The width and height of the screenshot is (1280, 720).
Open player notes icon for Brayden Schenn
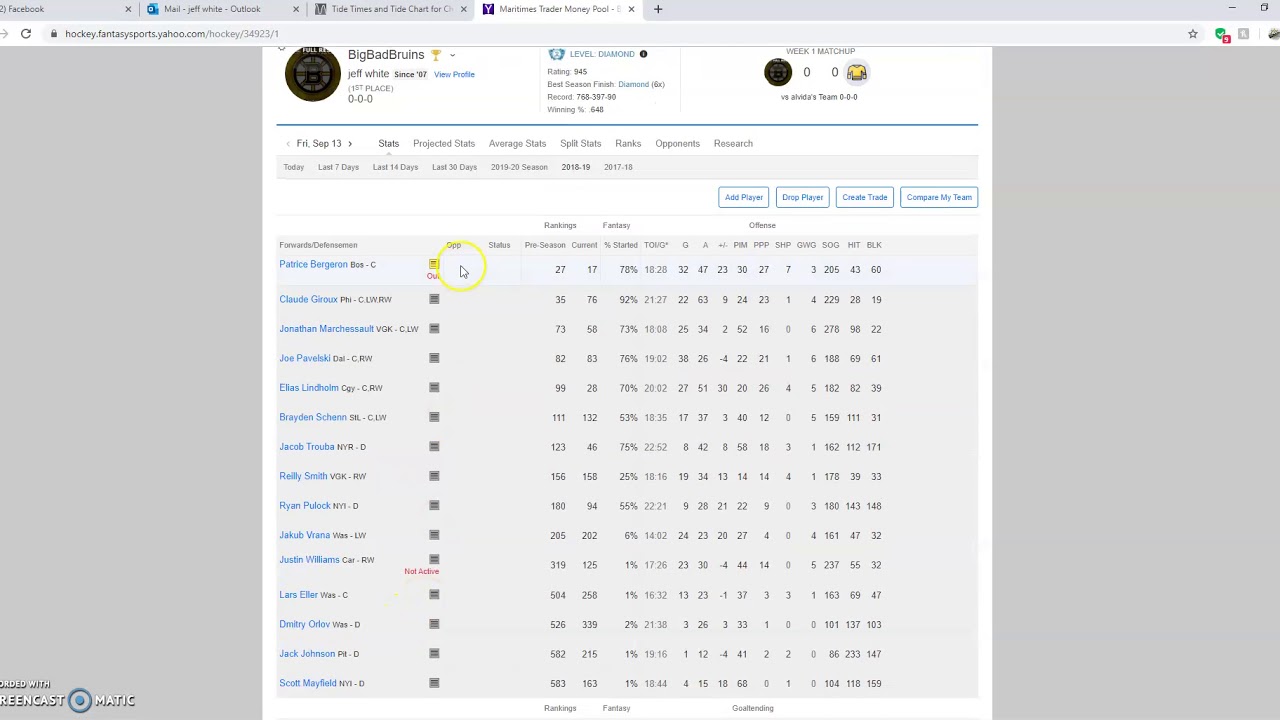(x=434, y=417)
